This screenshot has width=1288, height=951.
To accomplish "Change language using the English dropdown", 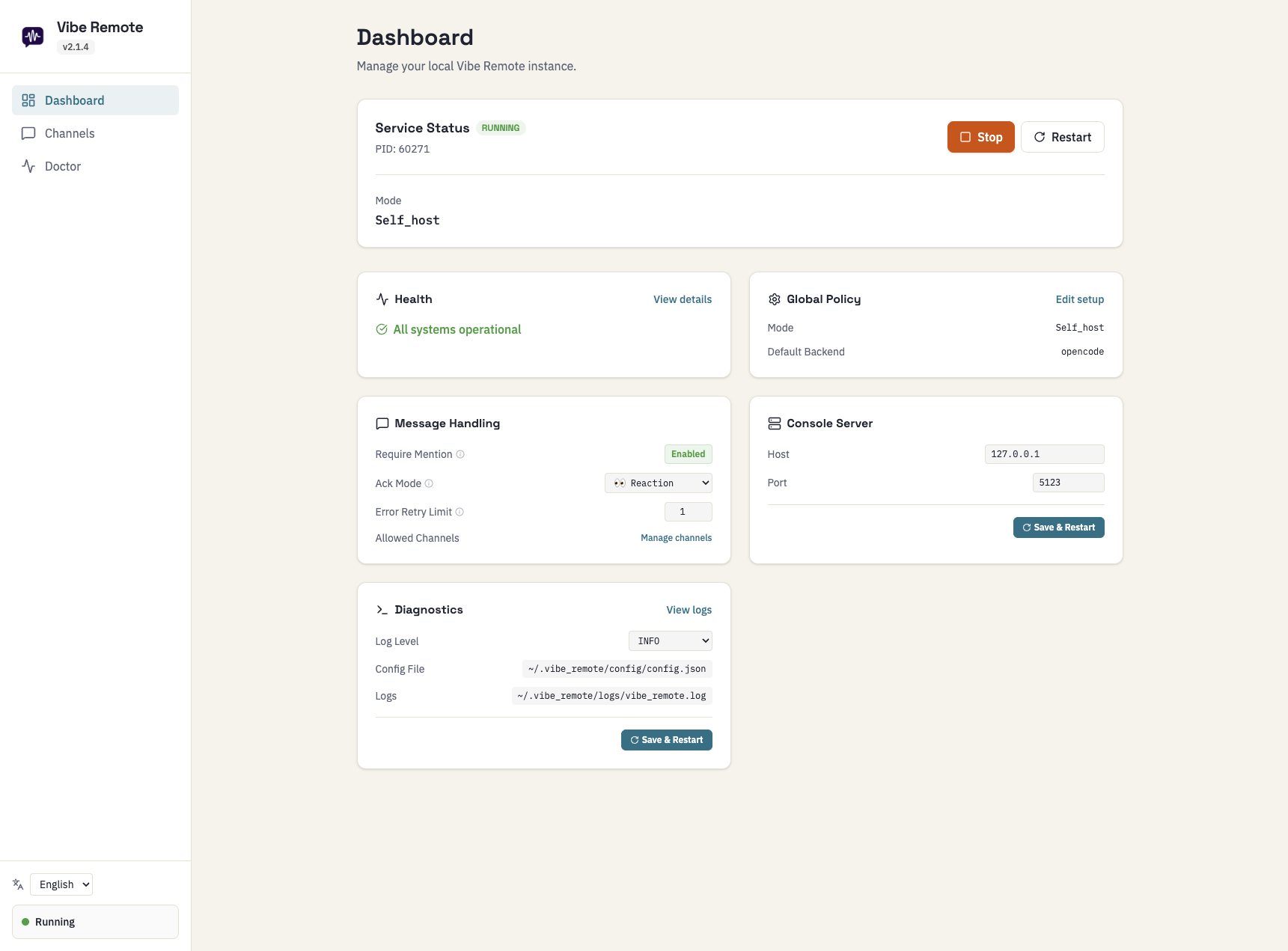I will (61, 884).
